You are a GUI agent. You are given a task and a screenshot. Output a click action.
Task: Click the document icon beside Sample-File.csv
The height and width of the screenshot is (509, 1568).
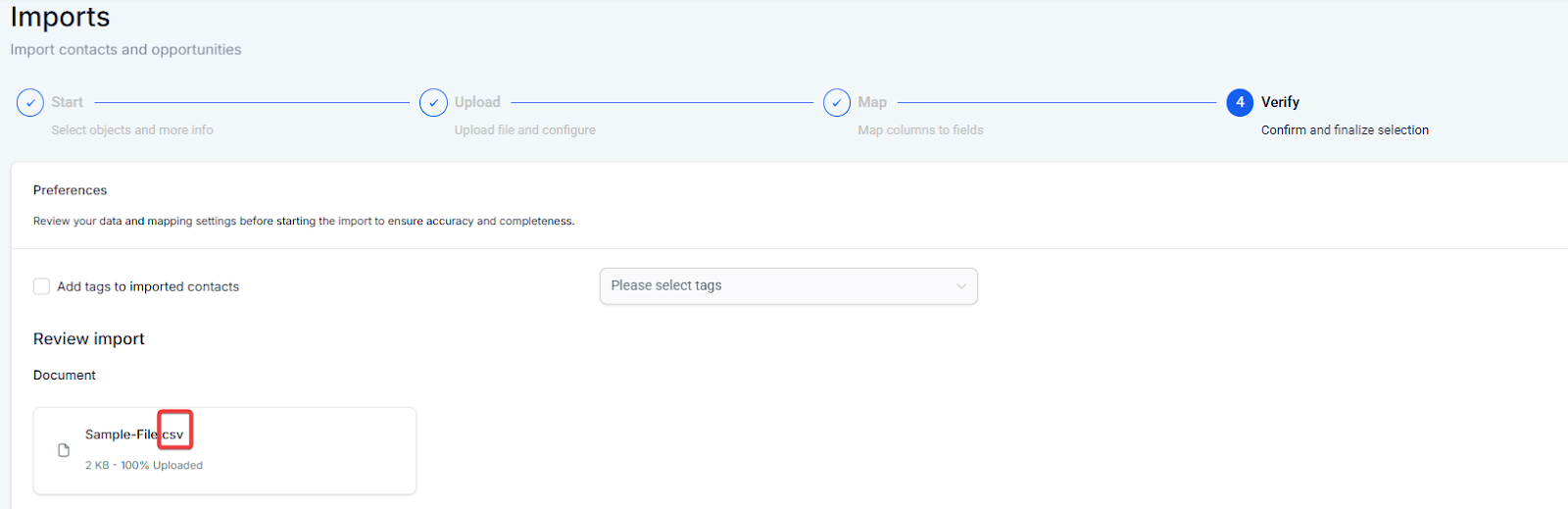[64, 450]
